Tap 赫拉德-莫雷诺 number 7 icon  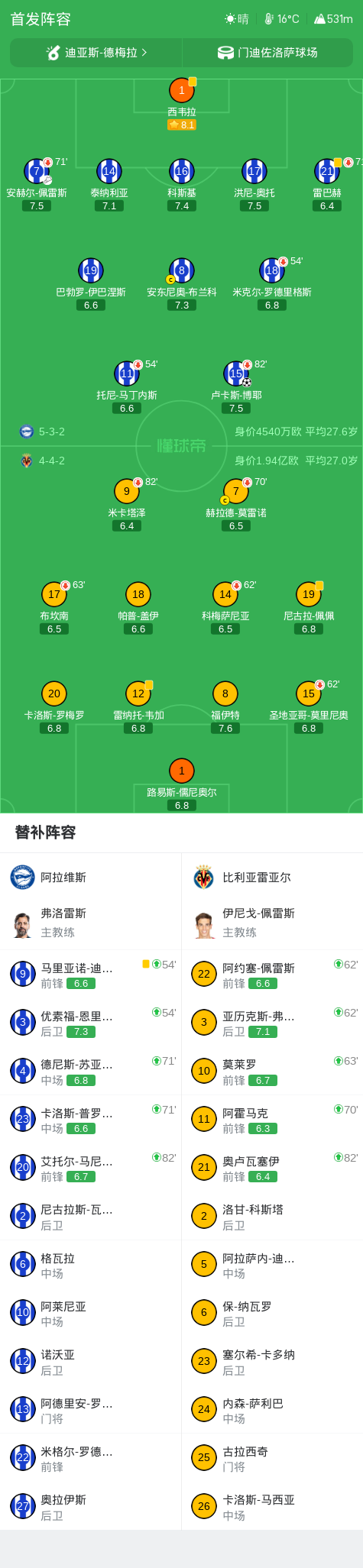tap(236, 491)
